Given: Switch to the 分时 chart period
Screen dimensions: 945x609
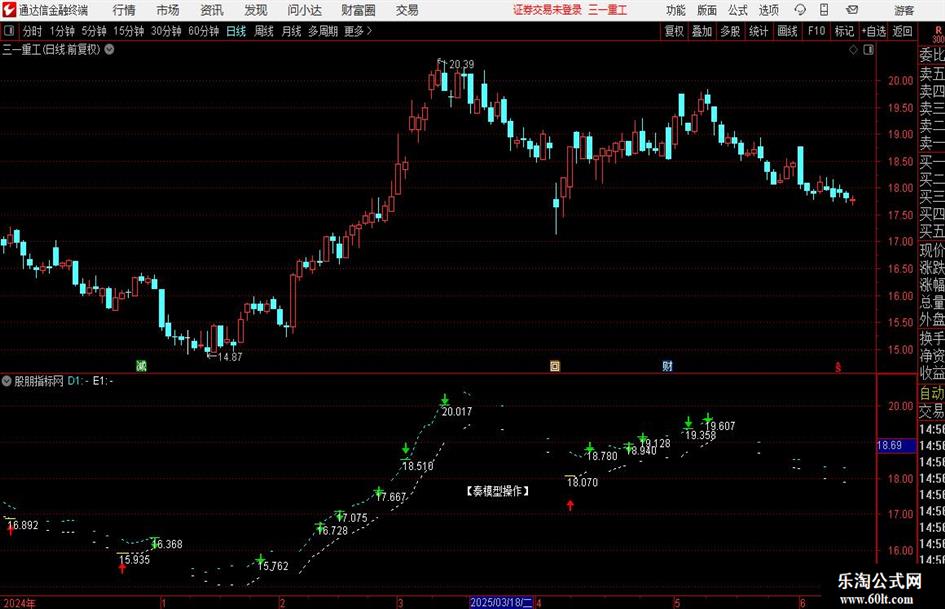Looking at the screenshot, I should [32, 31].
